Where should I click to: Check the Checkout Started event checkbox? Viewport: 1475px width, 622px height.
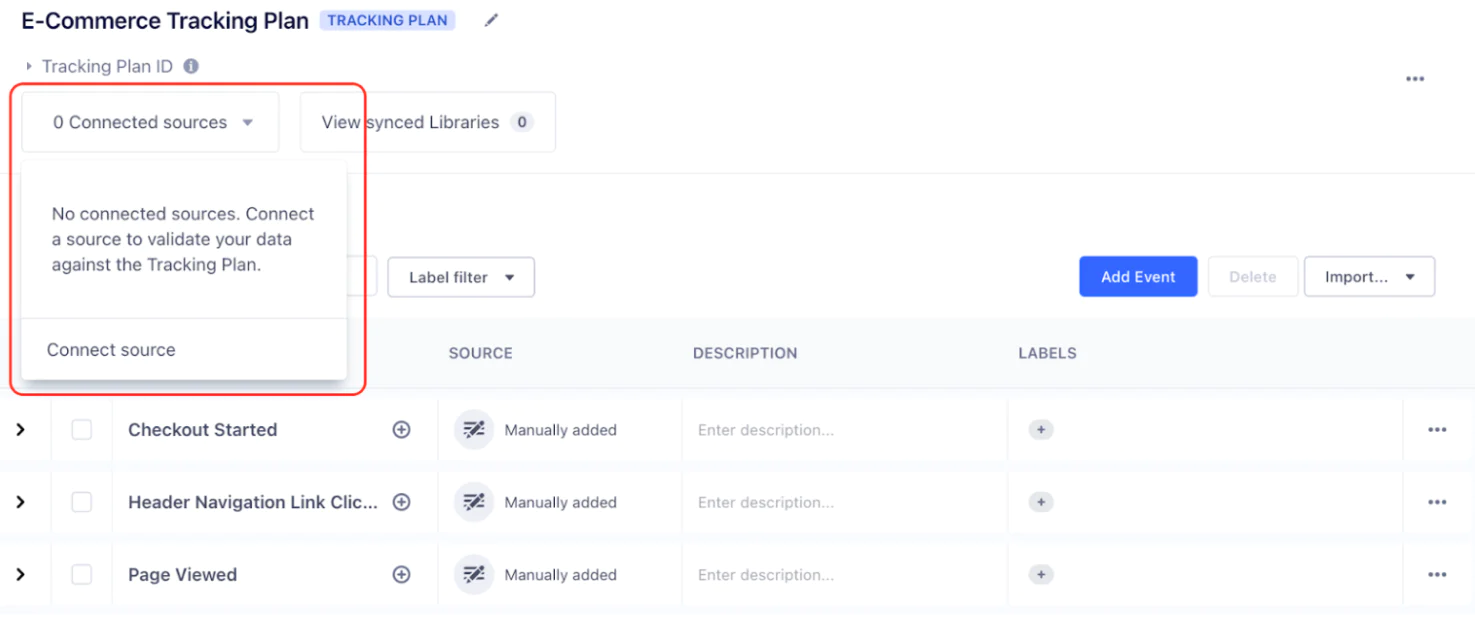[x=82, y=430]
